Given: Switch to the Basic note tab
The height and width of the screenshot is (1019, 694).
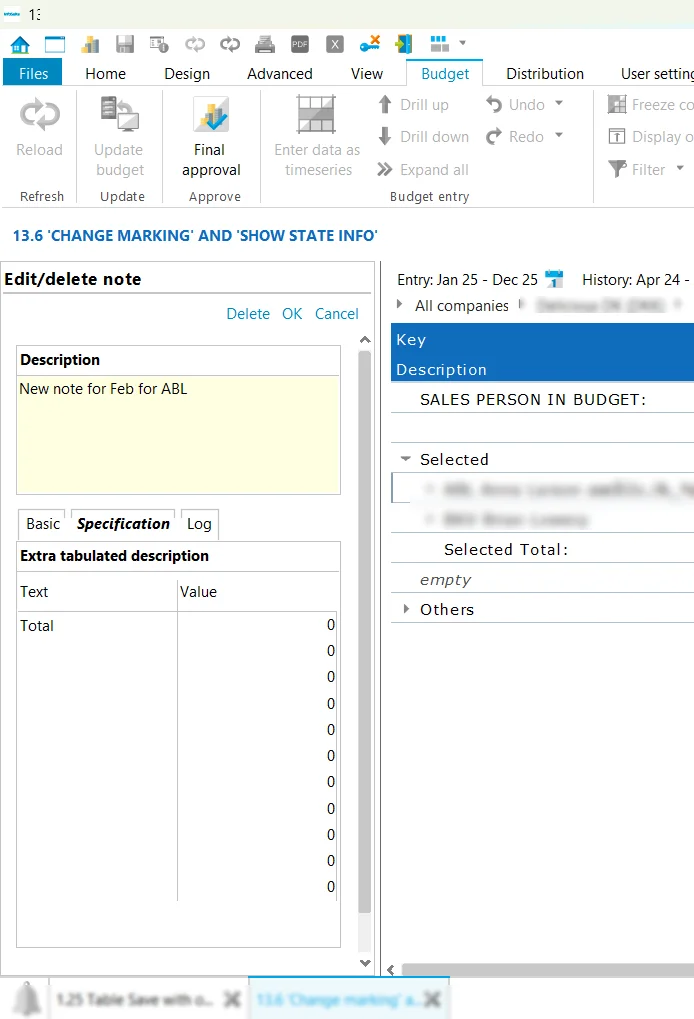Looking at the screenshot, I should coord(43,524).
